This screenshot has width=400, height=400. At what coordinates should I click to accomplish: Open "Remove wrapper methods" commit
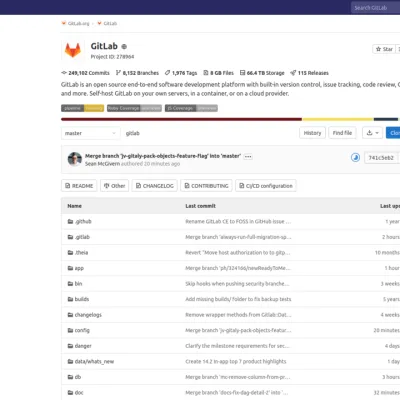pyautogui.click(x=238, y=315)
